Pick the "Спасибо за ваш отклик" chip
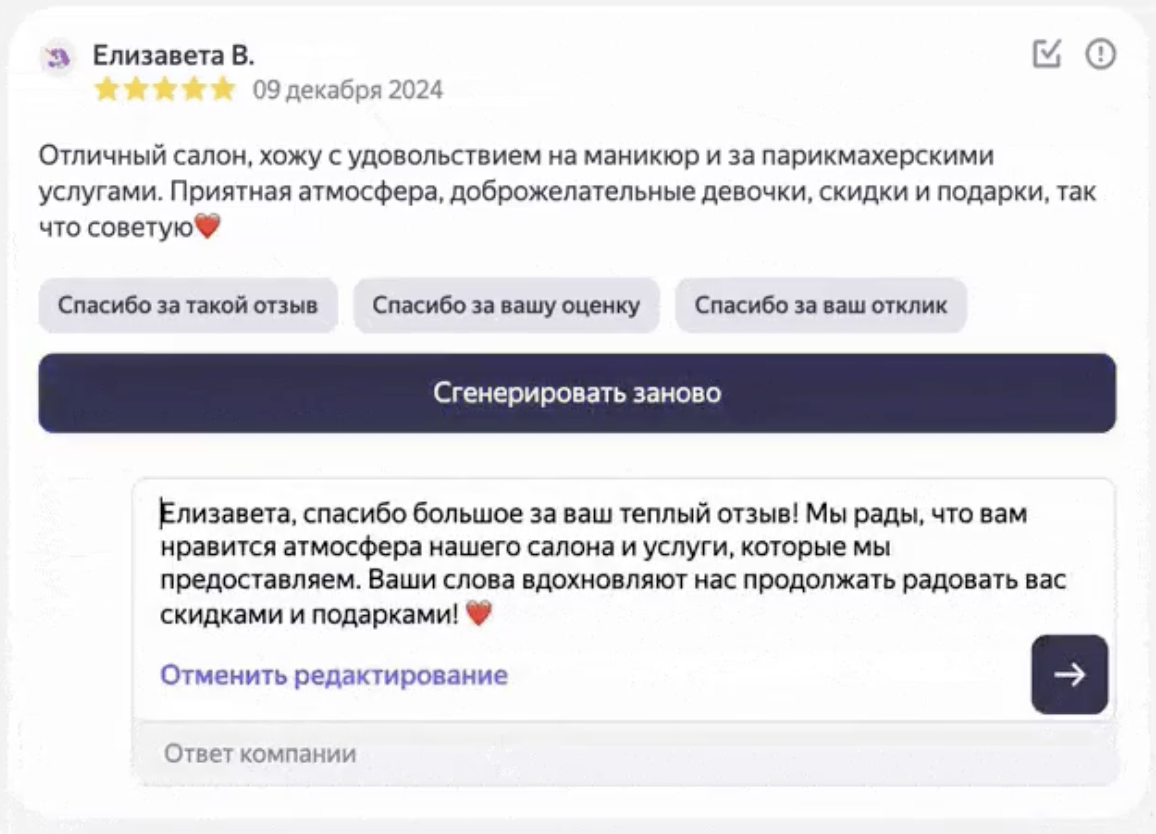Viewport: 1156px width, 834px height. pos(820,305)
